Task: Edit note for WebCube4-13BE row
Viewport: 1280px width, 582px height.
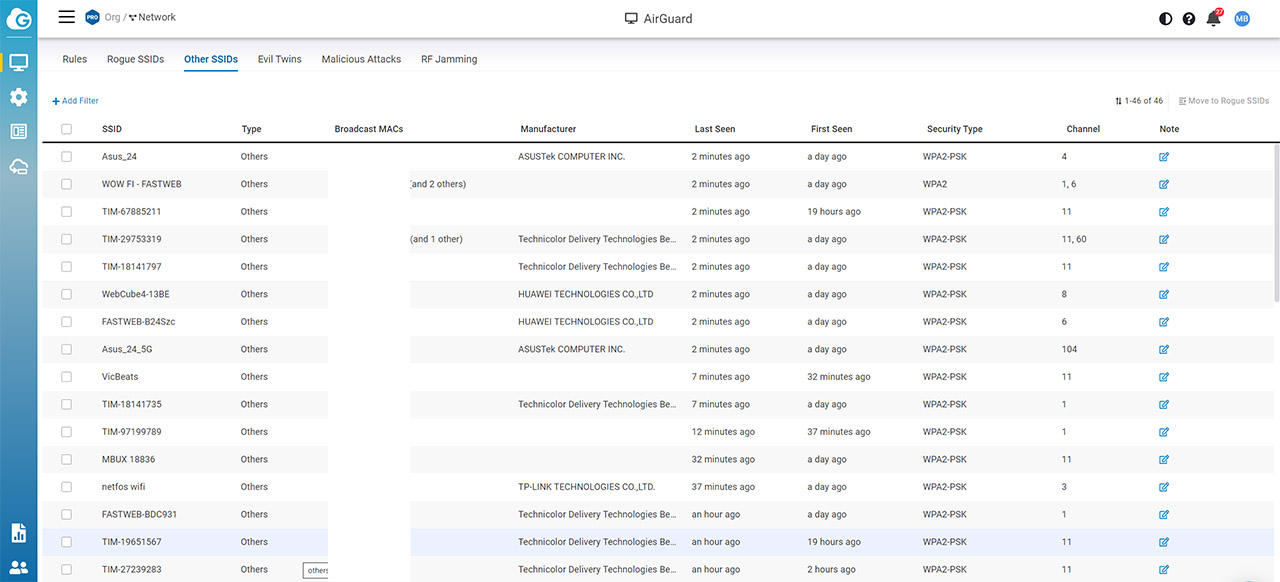Action: point(1164,294)
